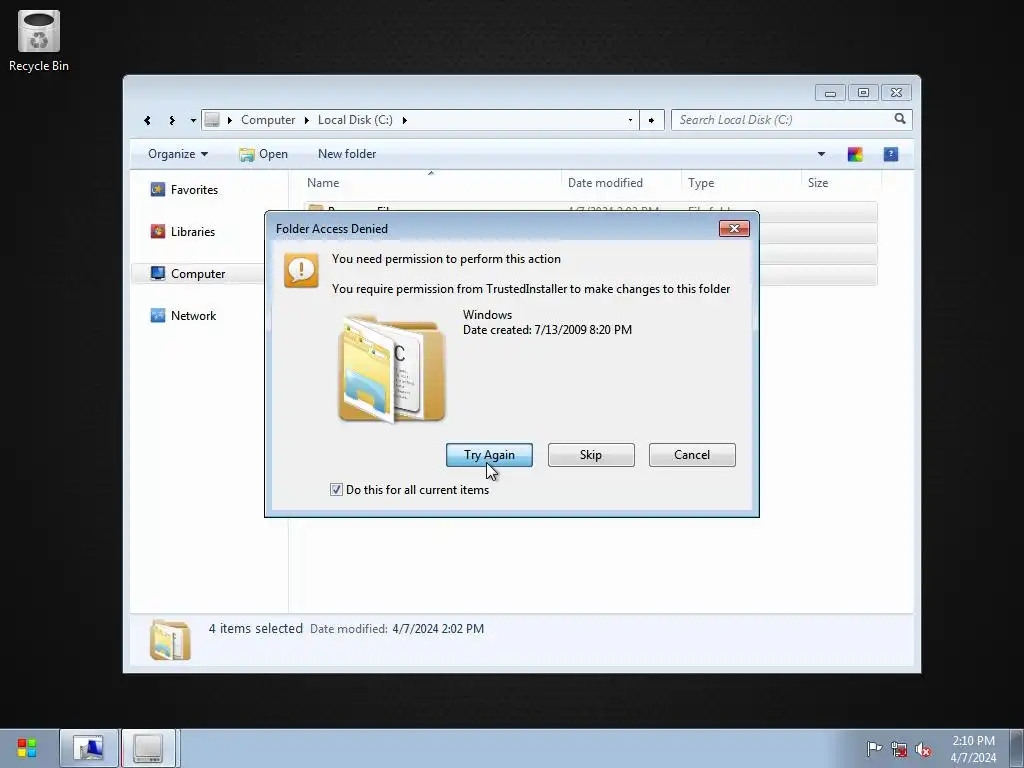This screenshot has width=1024, height=768.
Task: Select the Computer breadcrumb in address bar
Action: (268, 120)
